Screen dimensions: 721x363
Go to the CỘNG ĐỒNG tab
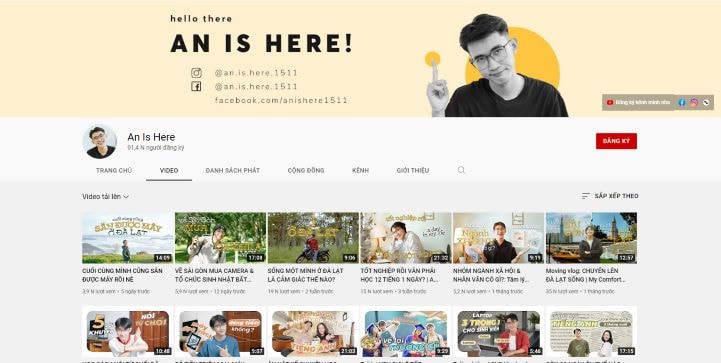(306, 170)
